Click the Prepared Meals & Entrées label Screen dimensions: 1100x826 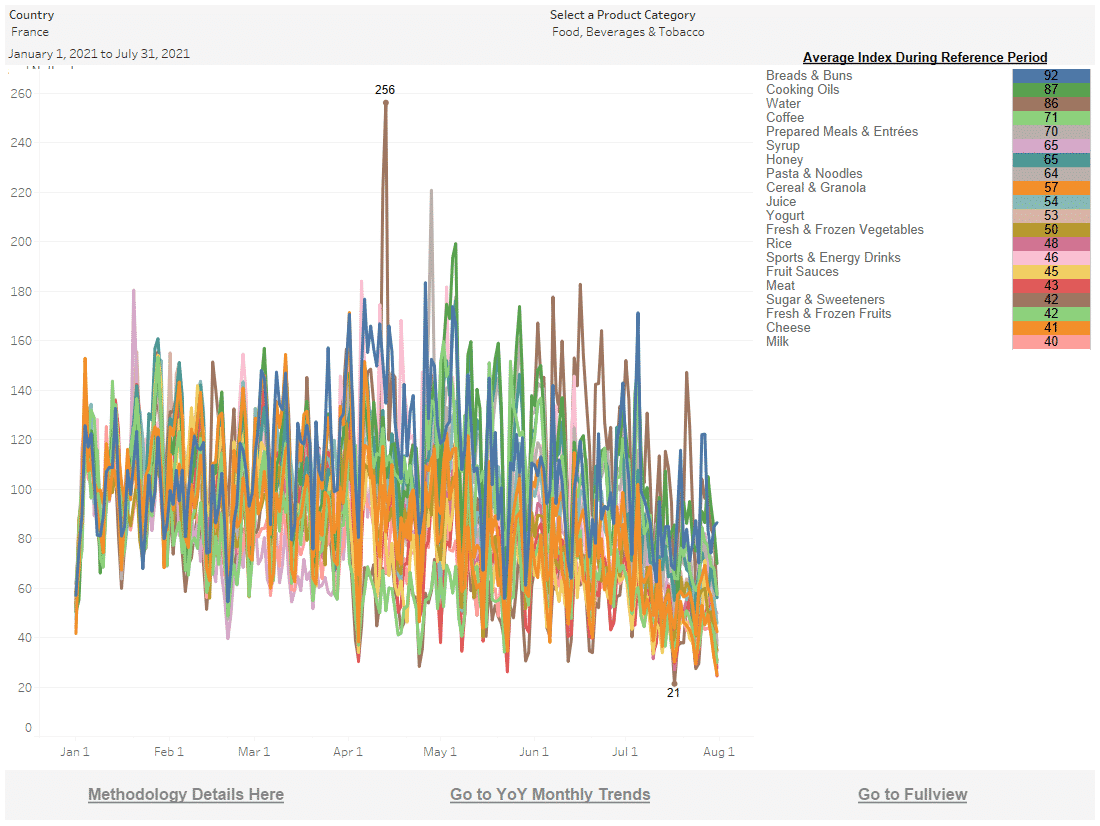click(x=841, y=132)
